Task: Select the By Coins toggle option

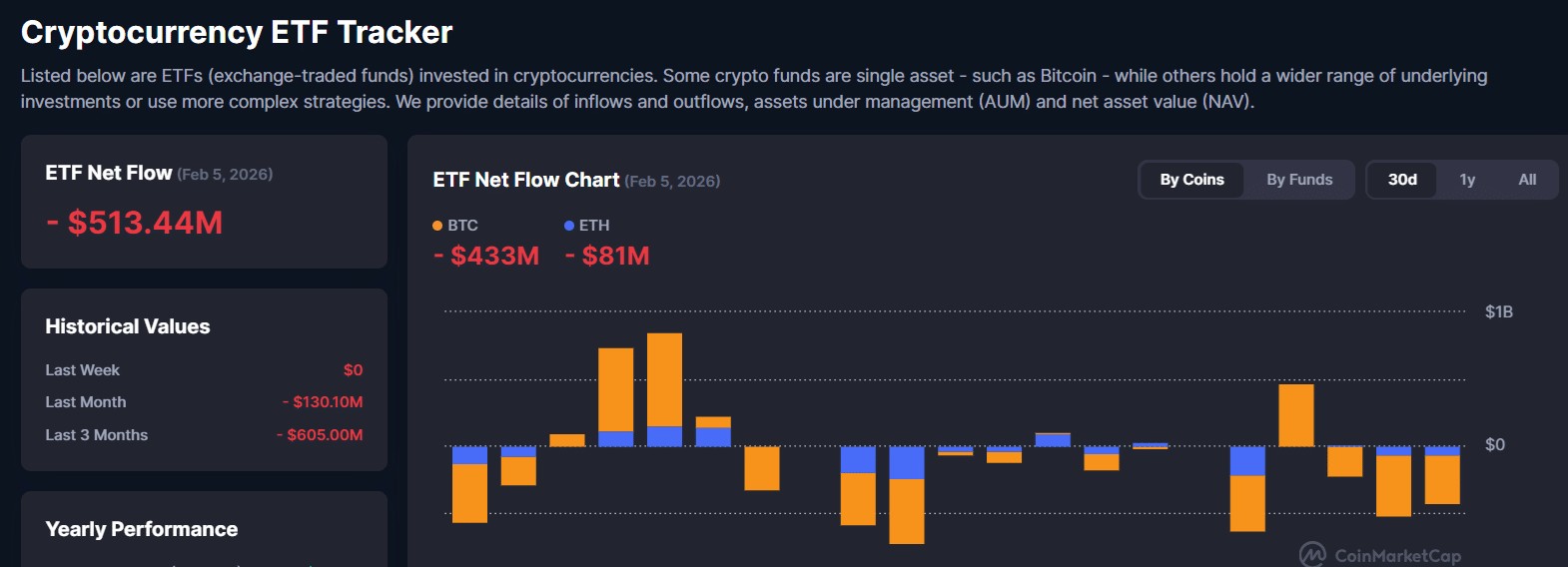Action: pos(1191,180)
